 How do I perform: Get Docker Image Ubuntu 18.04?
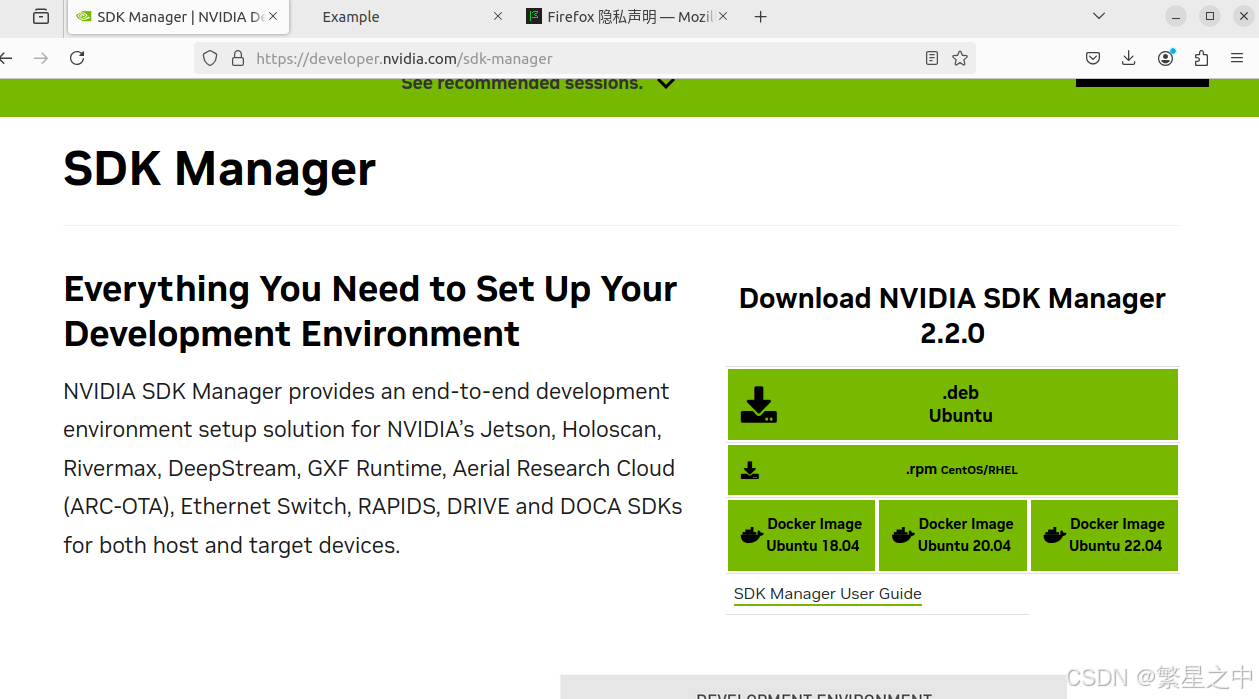(801, 535)
